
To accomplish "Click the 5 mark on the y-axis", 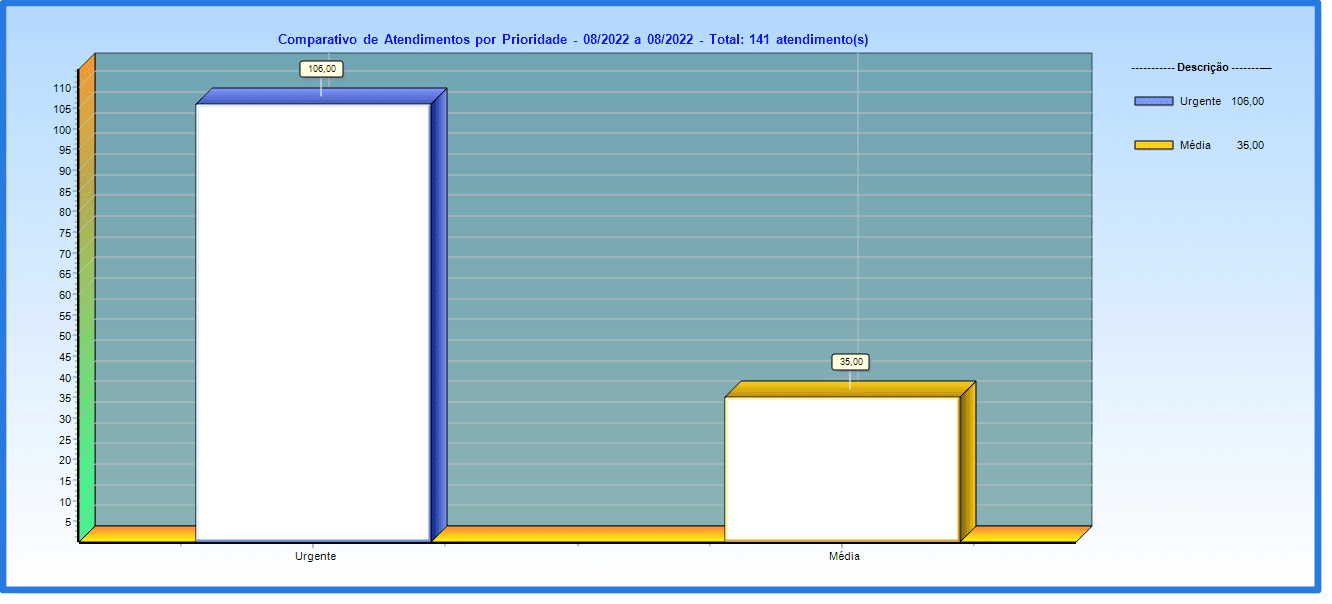I will tap(67, 522).
